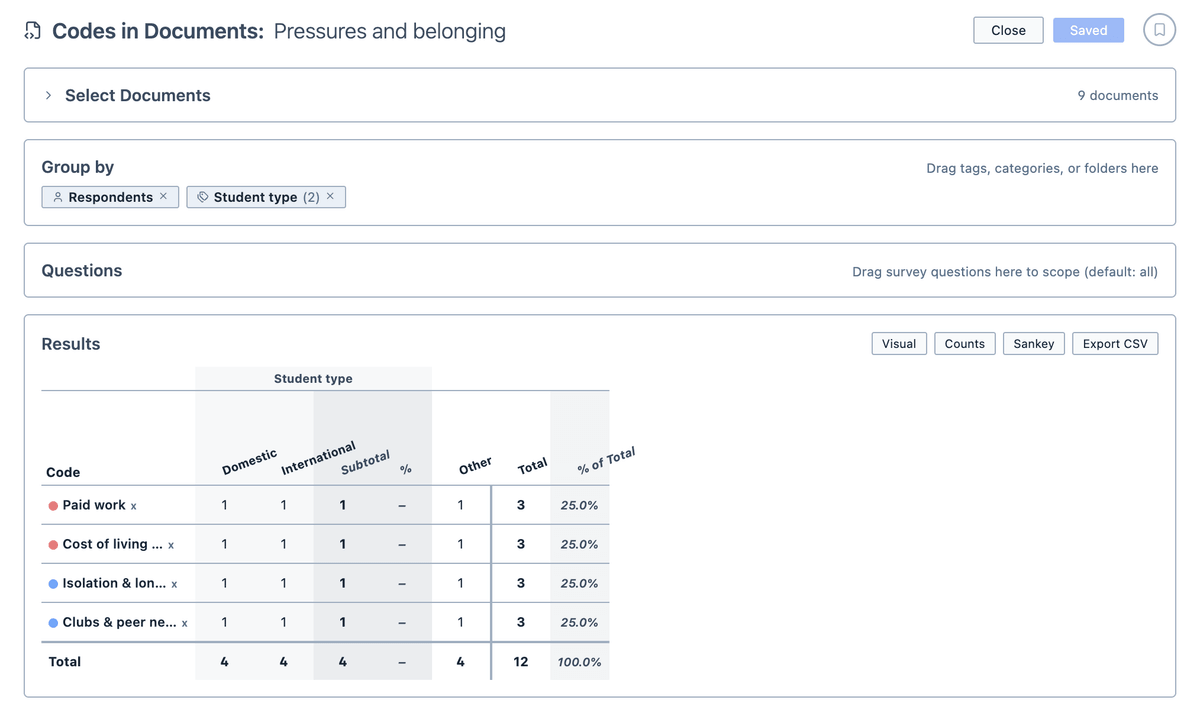
Task: Select the Isolation & lon... code label
Action: pyautogui.click(x=114, y=583)
